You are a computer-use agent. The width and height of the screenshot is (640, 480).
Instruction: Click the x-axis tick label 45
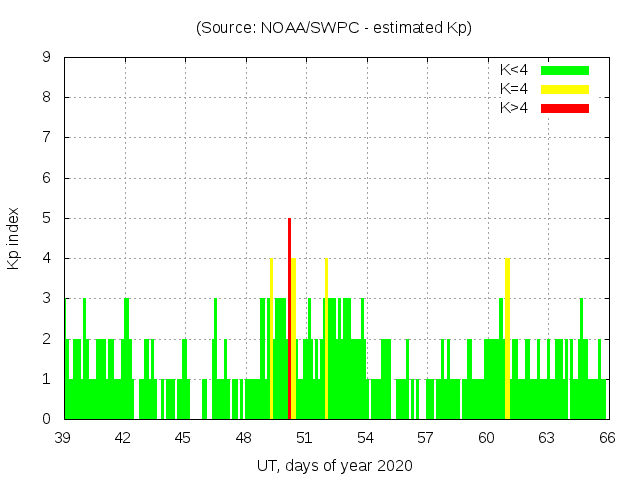click(x=184, y=438)
